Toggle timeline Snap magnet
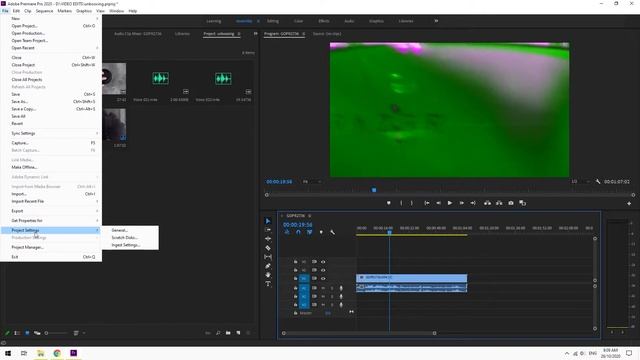 298,232
